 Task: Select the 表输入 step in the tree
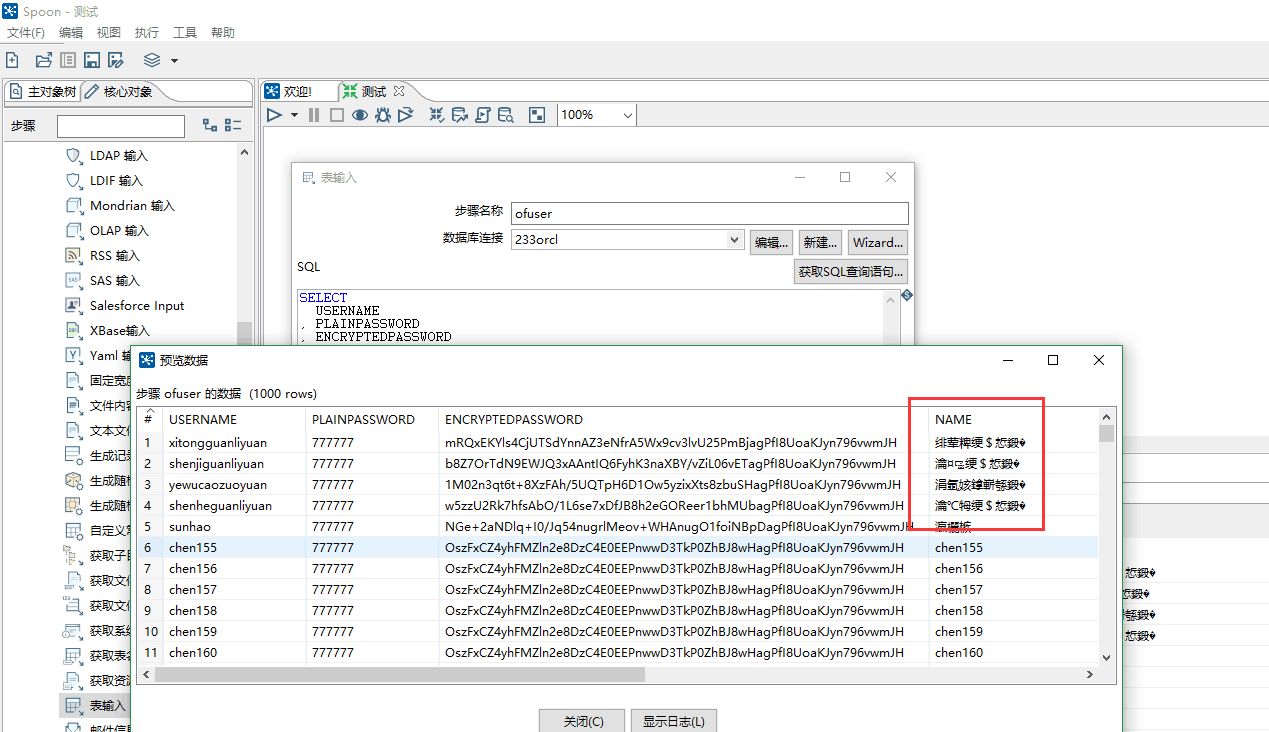[x=108, y=706]
